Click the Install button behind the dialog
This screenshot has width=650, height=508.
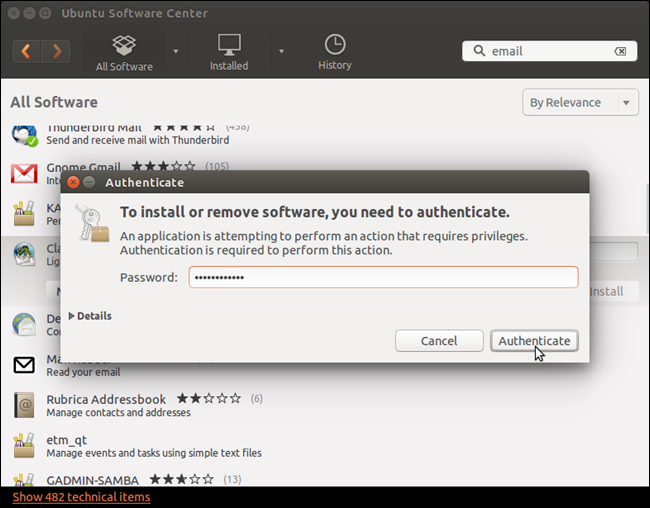(x=613, y=292)
